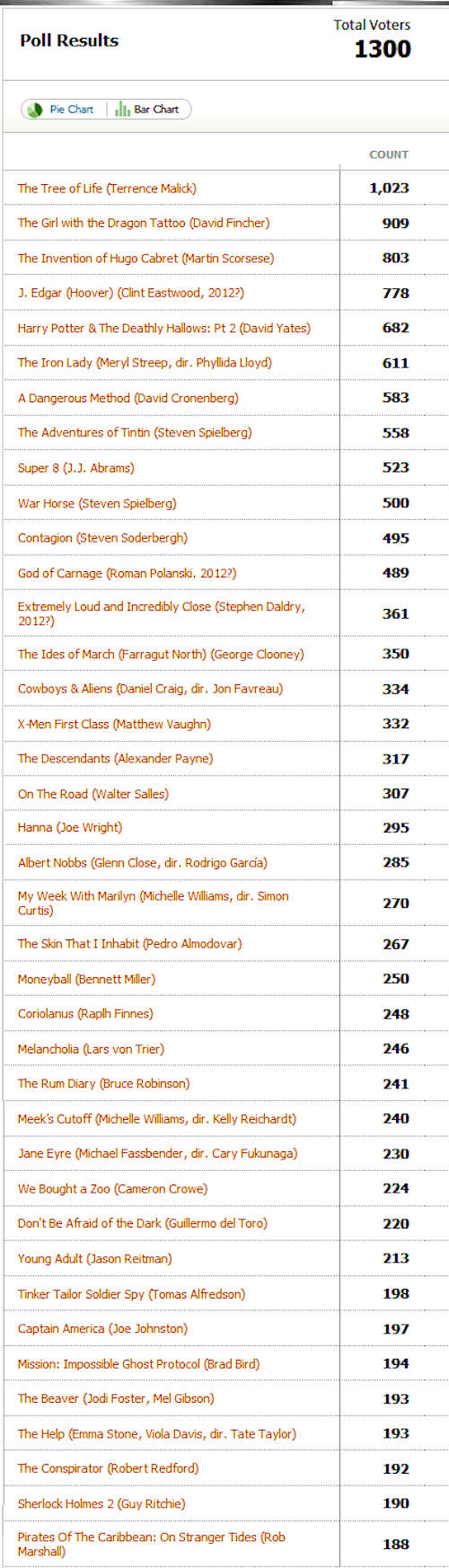This screenshot has height=1568, width=449.
Task: Click the green pie chart icon
Action: click(x=35, y=110)
